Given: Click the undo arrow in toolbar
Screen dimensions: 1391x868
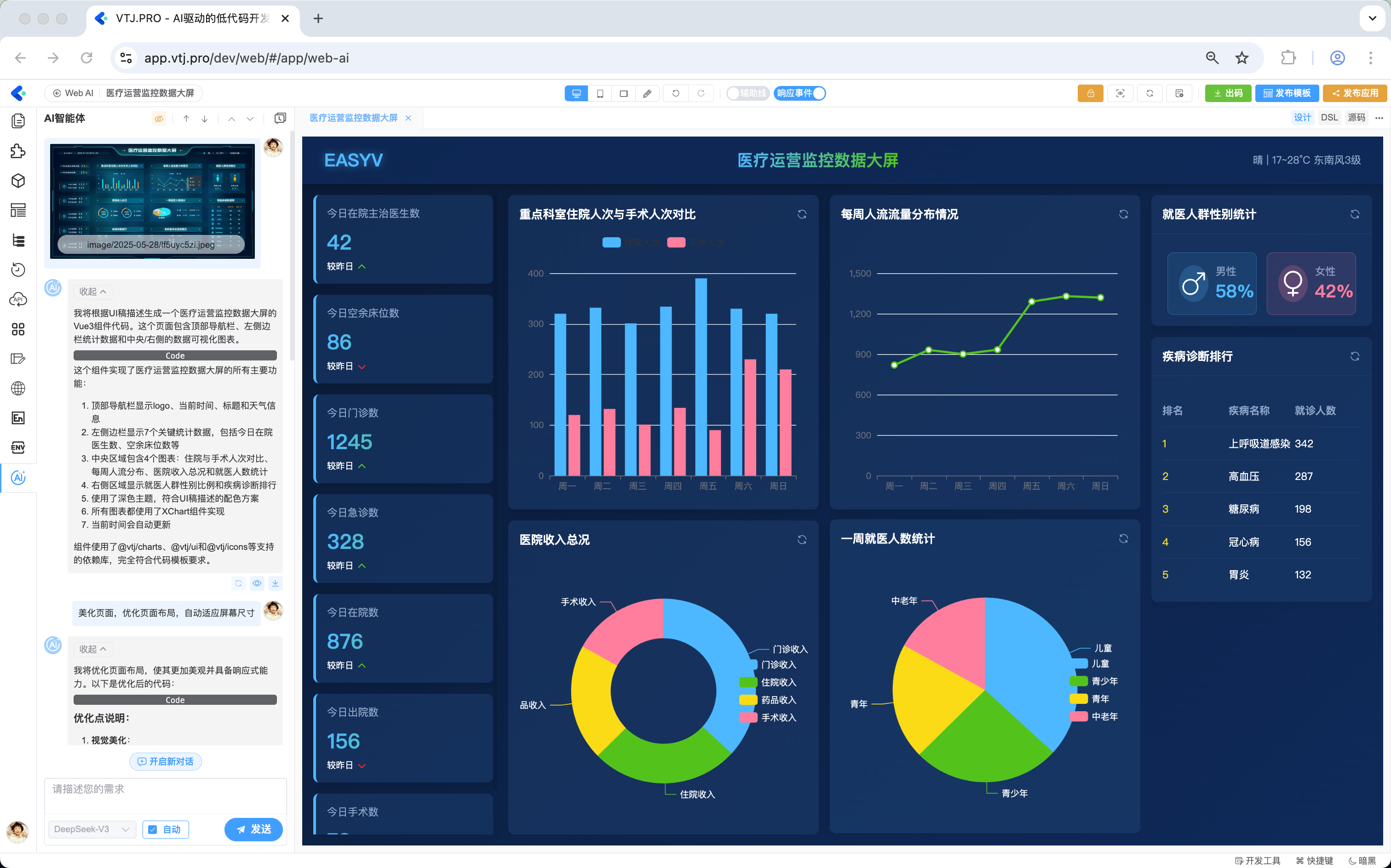Looking at the screenshot, I should pos(675,93).
